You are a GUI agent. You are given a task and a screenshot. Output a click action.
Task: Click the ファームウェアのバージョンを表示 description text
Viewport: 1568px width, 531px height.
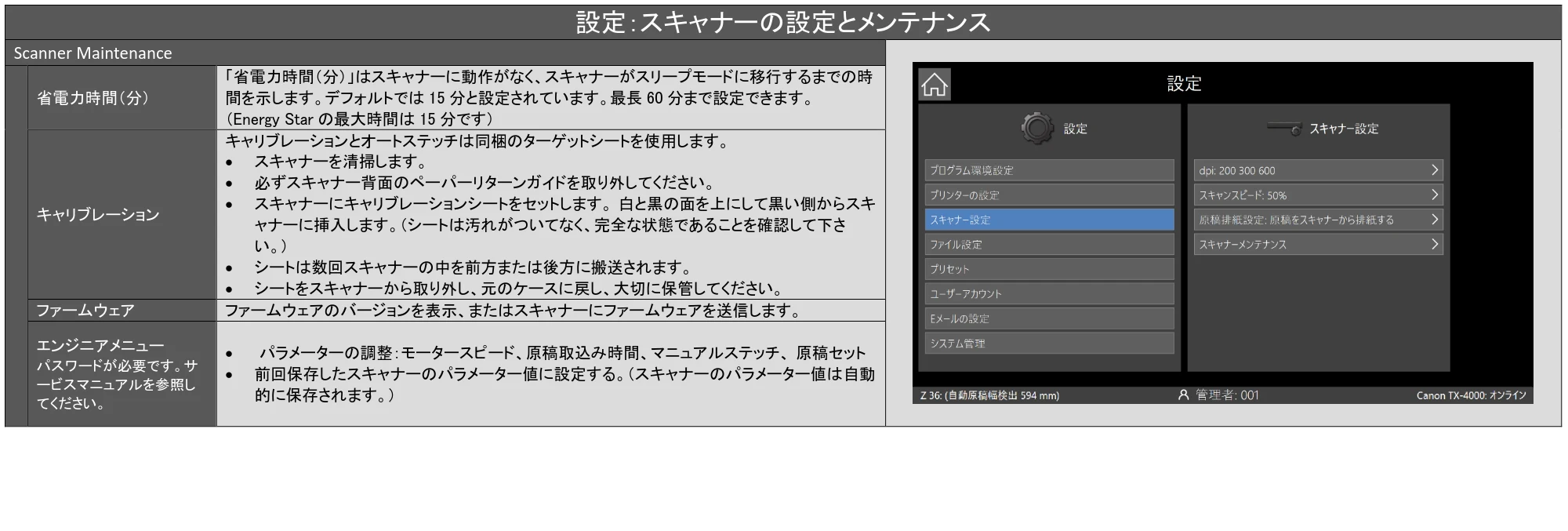(x=514, y=311)
